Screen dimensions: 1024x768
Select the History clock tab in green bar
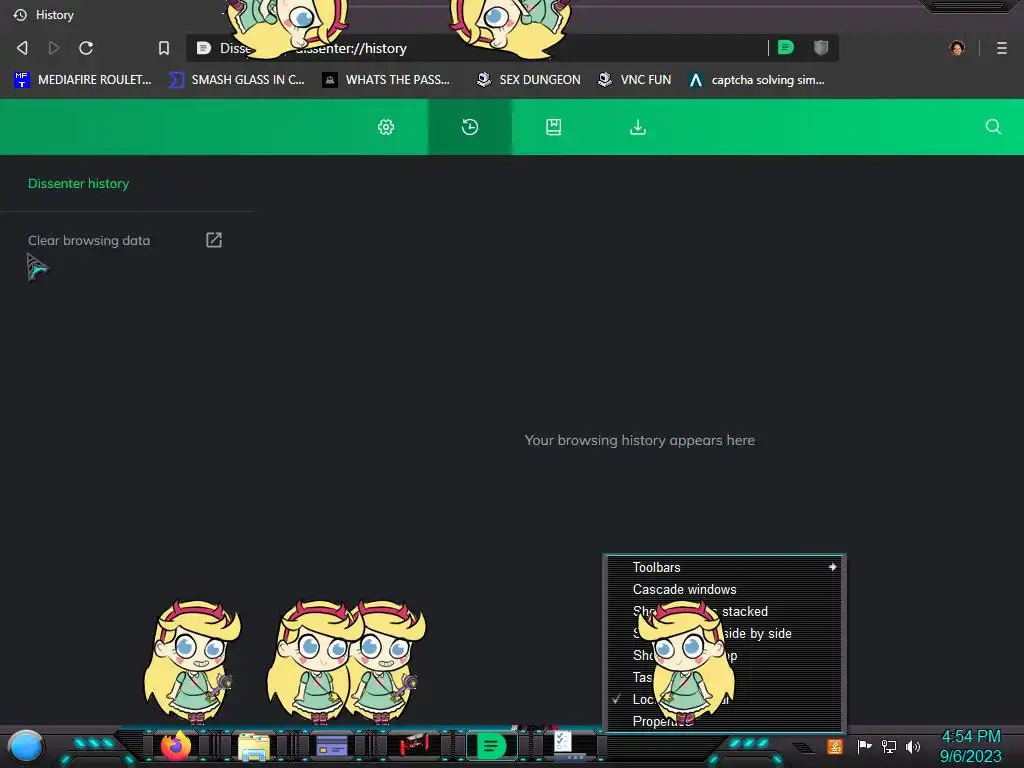[470, 127]
